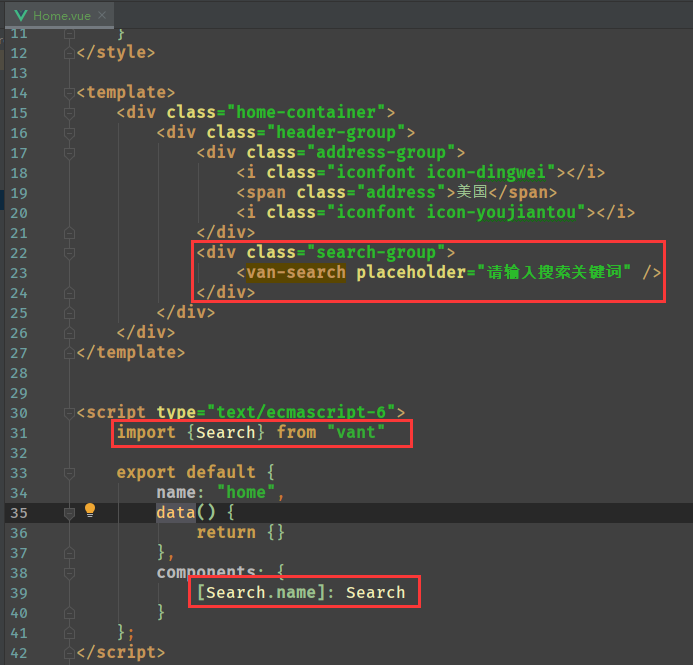Screen dimensions: 693x665
Task: Click line number 23 in gutter
Action: click(19, 273)
